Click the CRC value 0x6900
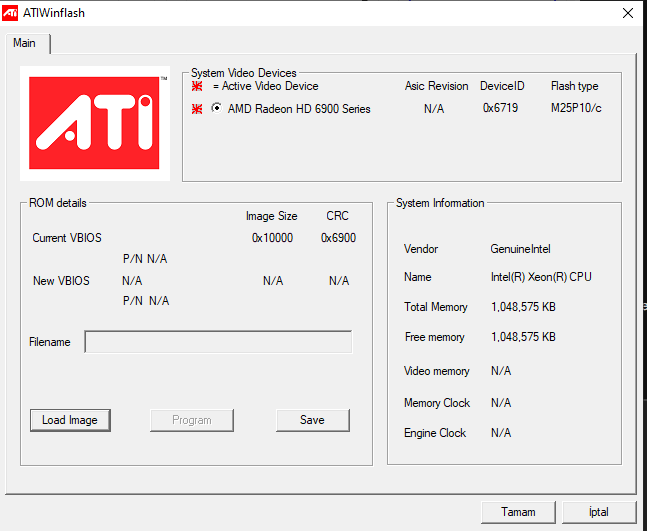This screenshot has width=647, height=531. point(338,238)
